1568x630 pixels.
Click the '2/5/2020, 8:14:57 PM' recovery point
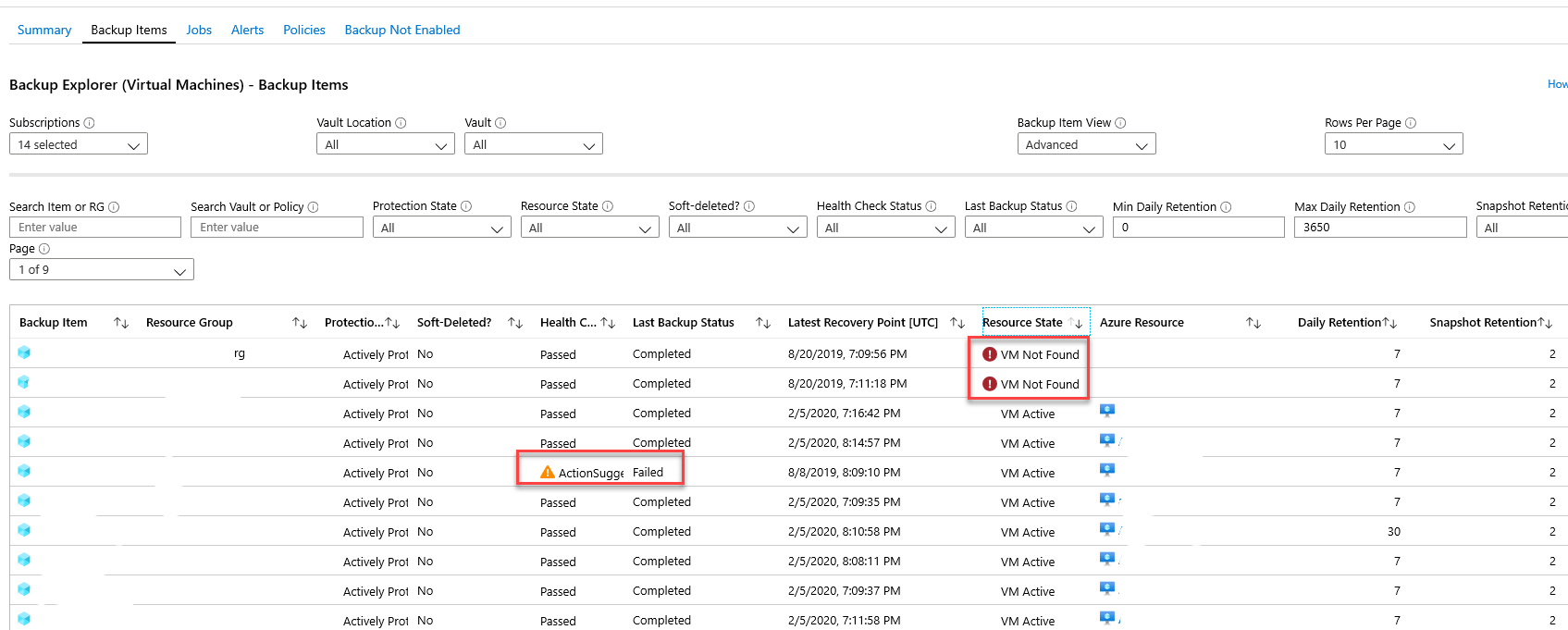[845, 442]
